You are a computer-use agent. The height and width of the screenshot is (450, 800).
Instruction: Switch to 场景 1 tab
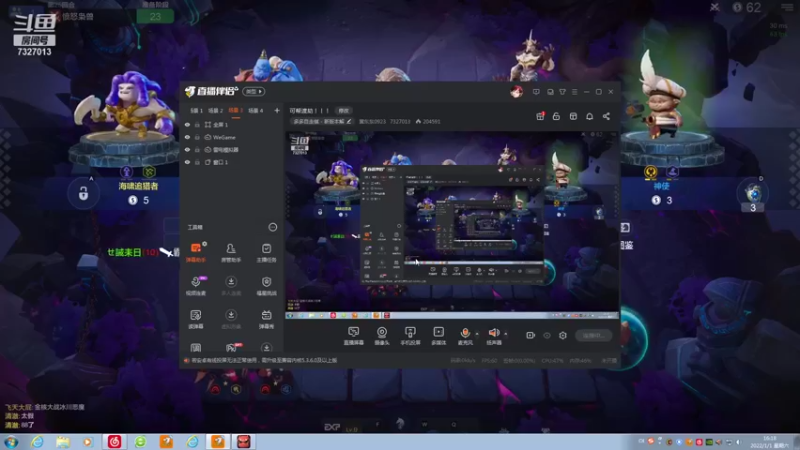196,110
